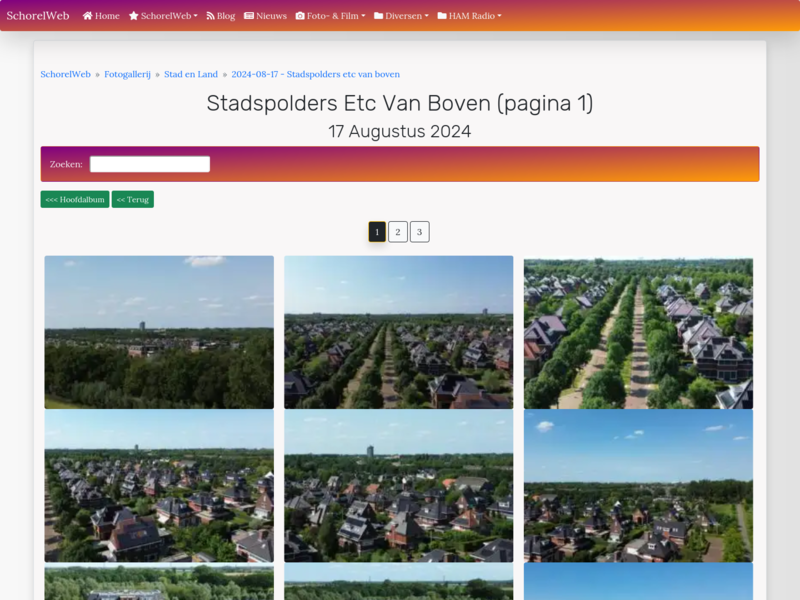Open second-row right photo with wide blue sky
Viewport: 800px width, 600px height.
(x=638, y=486)
